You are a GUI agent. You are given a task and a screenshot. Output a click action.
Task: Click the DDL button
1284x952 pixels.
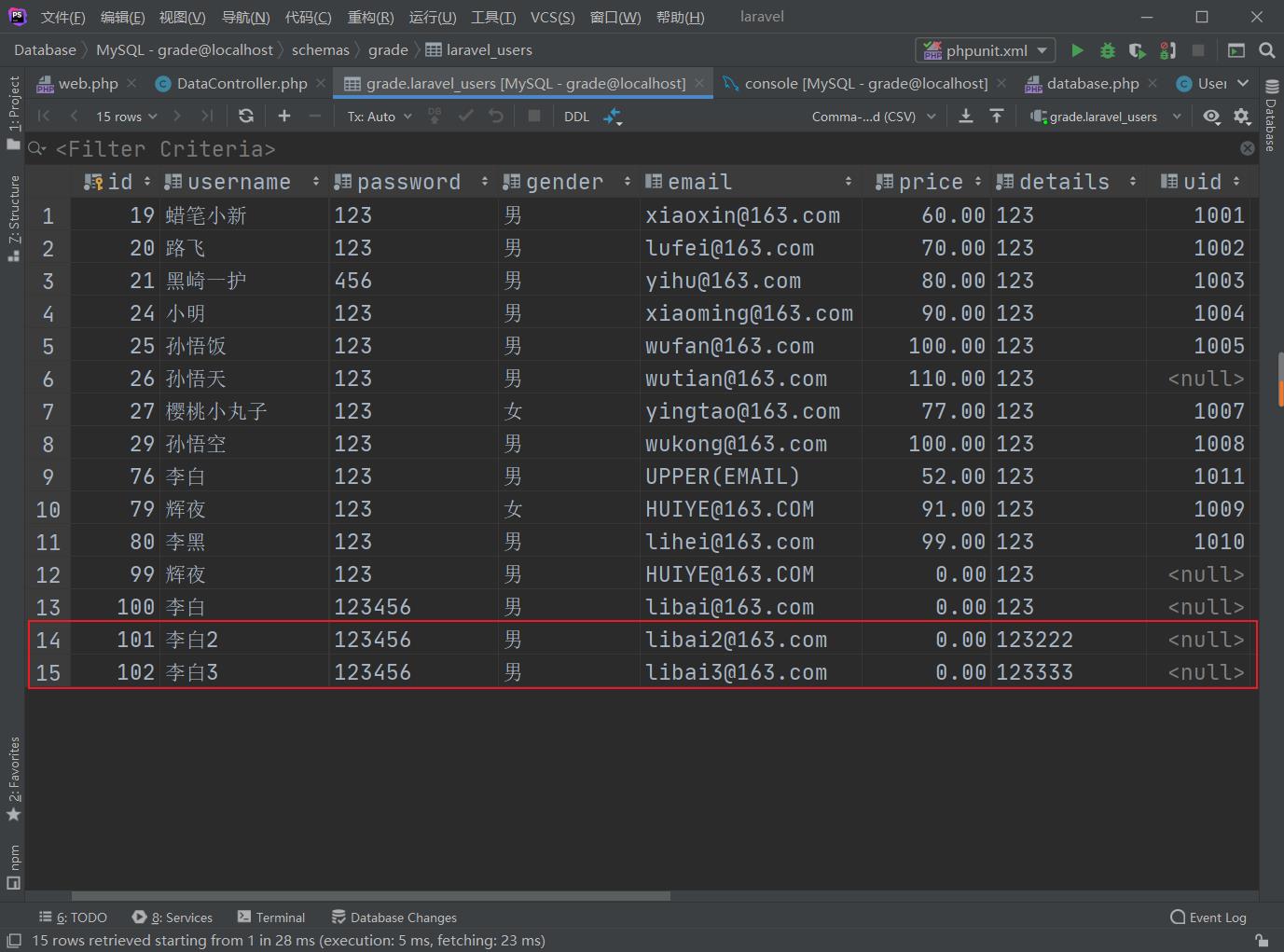click(576, 116)
